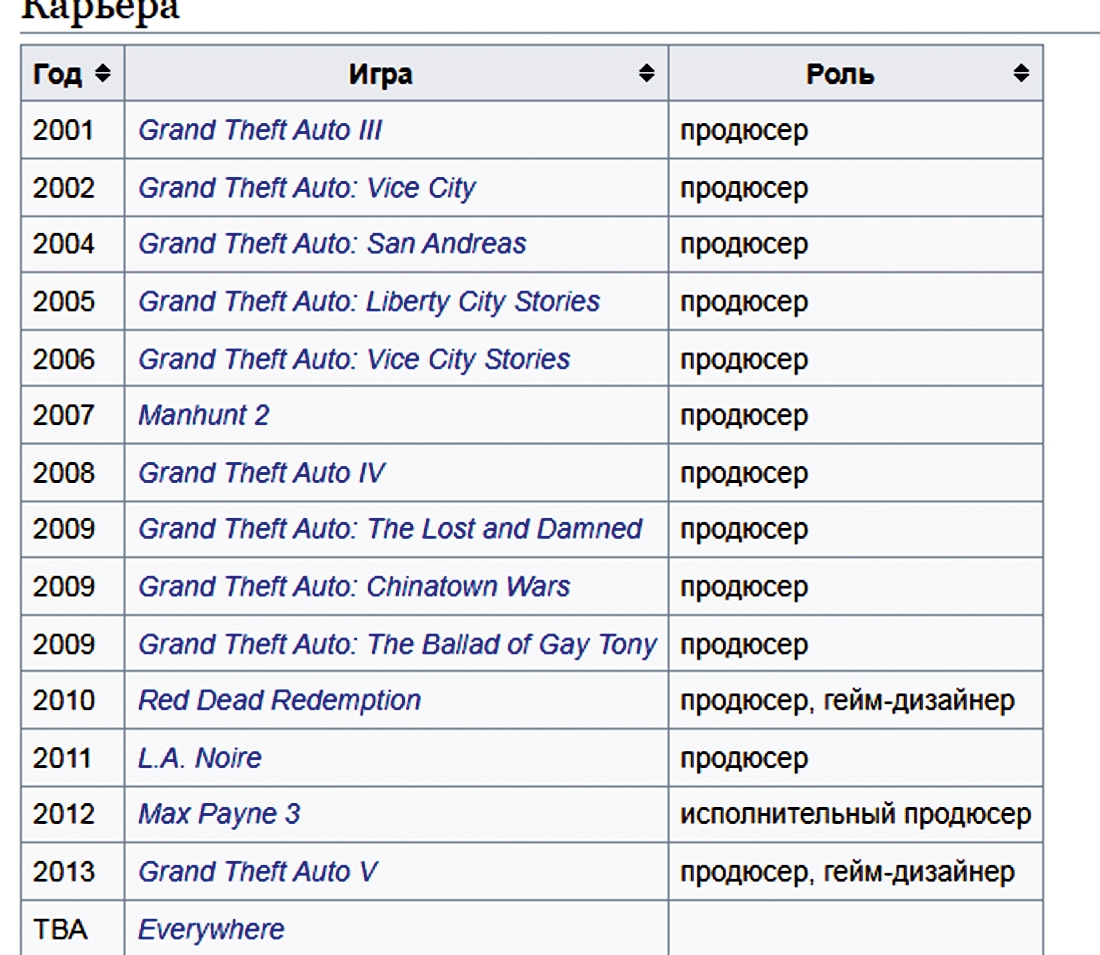Screen dimensions: 1100x955
Task: Click the Игра column header
Action: pos(380,74)
